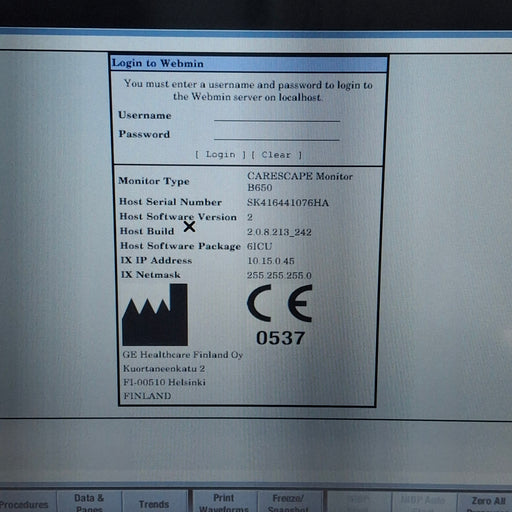This screenshot has width=512, height=512.
Task: Click the manufacturer factory icon
Action: pyautogui.click(x=155, y=315)
